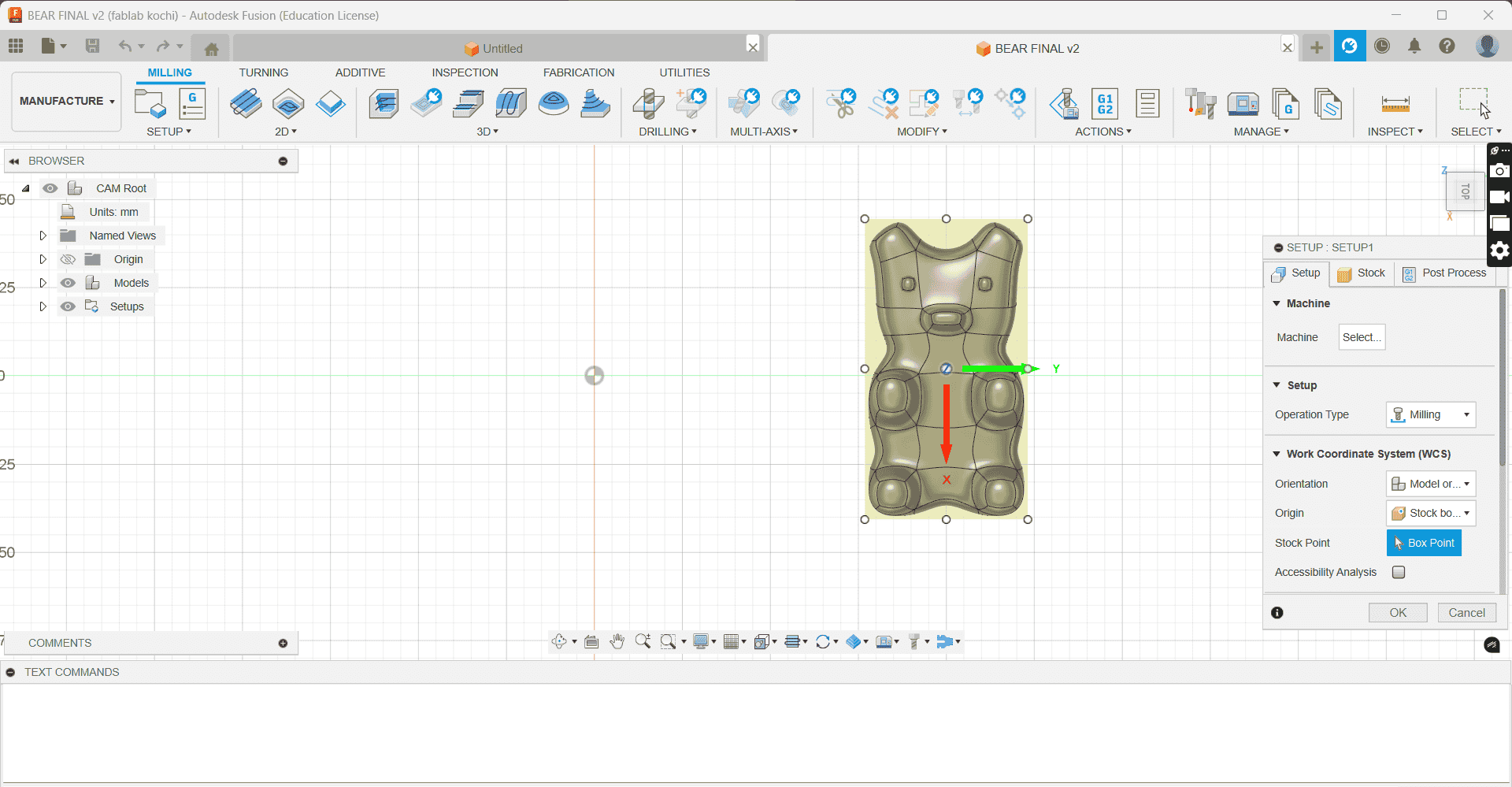Switch to the UTILITIES tab
The height and width of the screenshot is (787, 1512).
click(x=684, y=72)
